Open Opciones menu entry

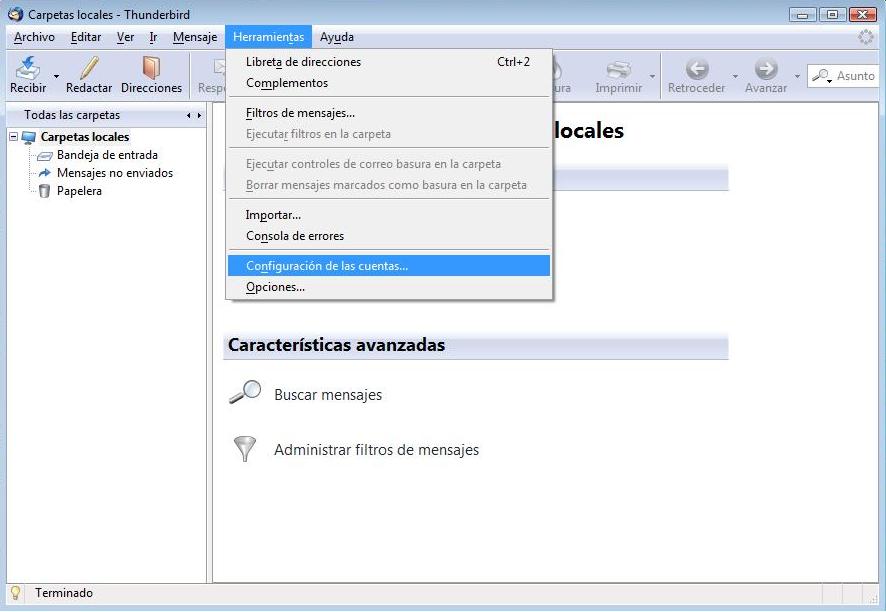pos(389,287)
